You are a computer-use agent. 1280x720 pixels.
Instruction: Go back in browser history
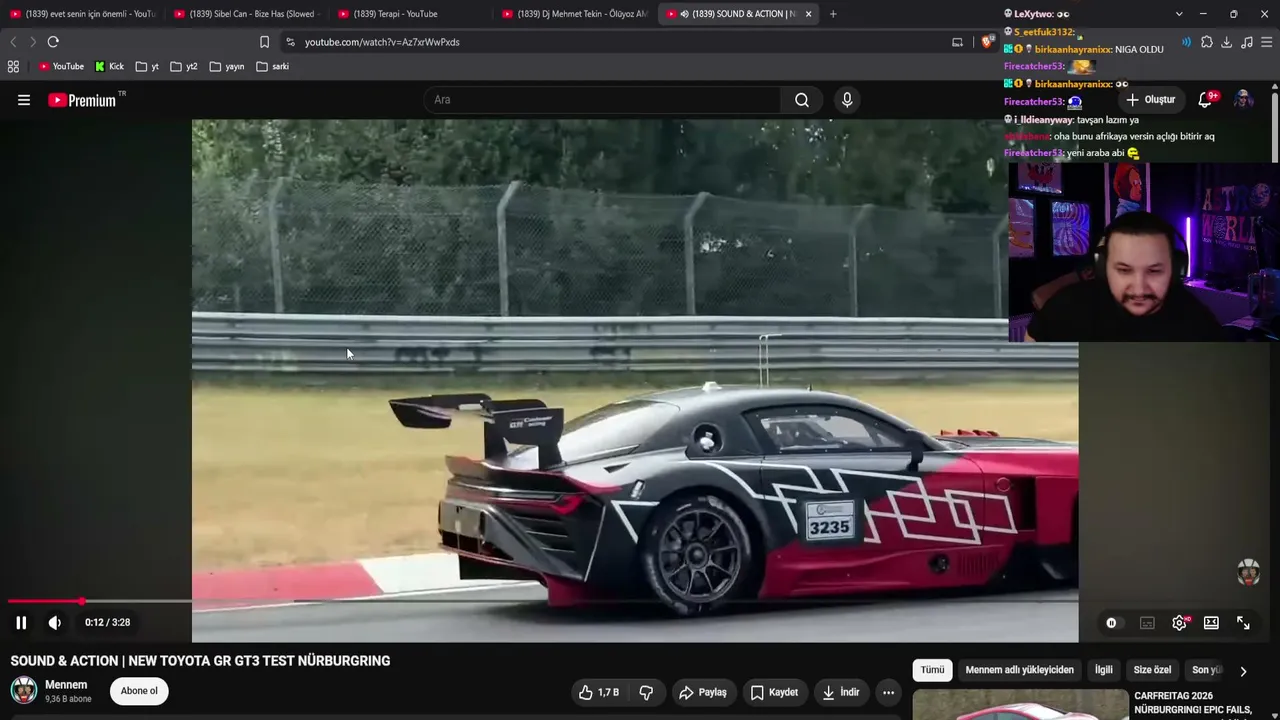tap(13, 42)
